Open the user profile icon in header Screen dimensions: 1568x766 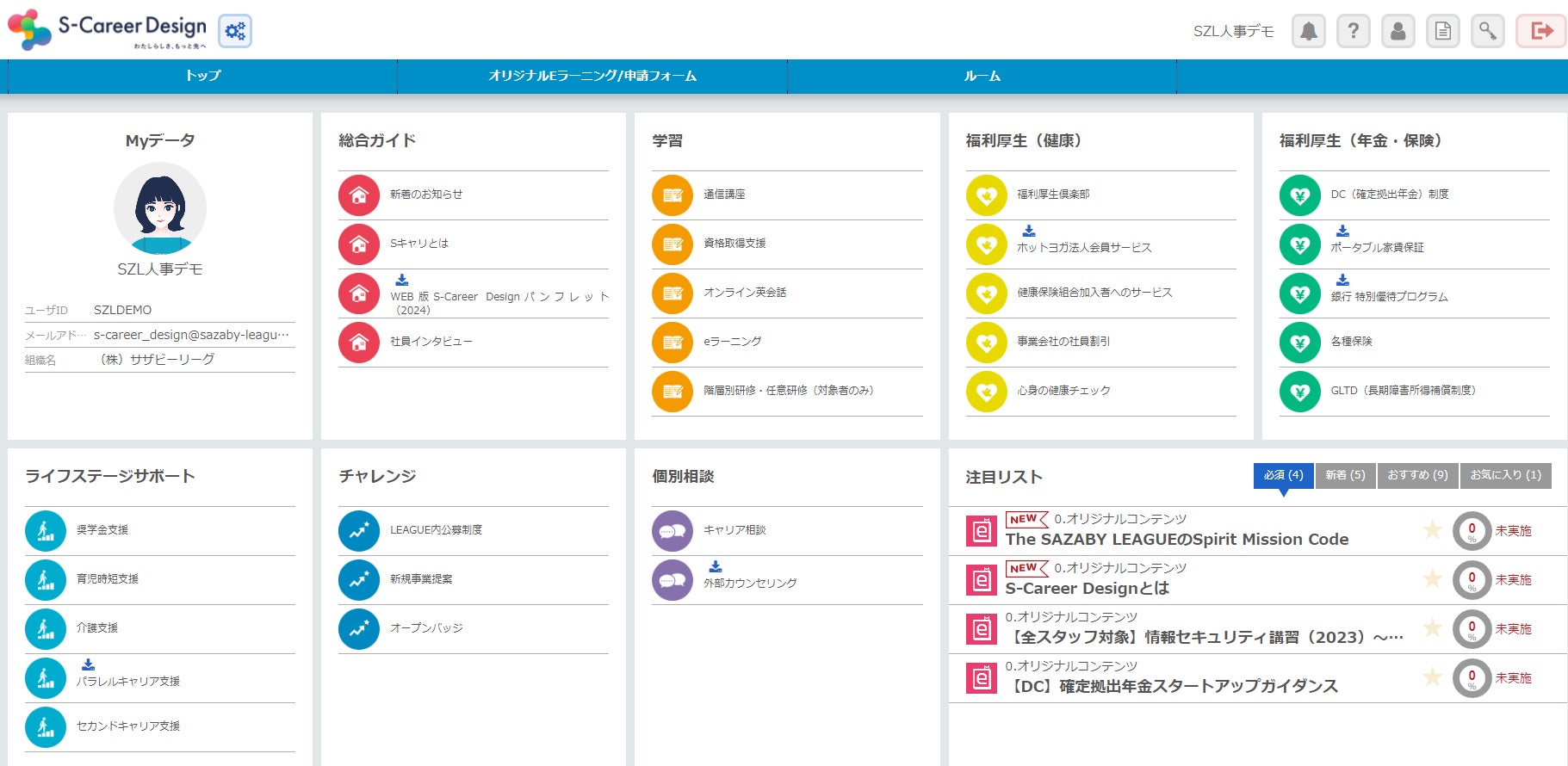coord(1398,31)
